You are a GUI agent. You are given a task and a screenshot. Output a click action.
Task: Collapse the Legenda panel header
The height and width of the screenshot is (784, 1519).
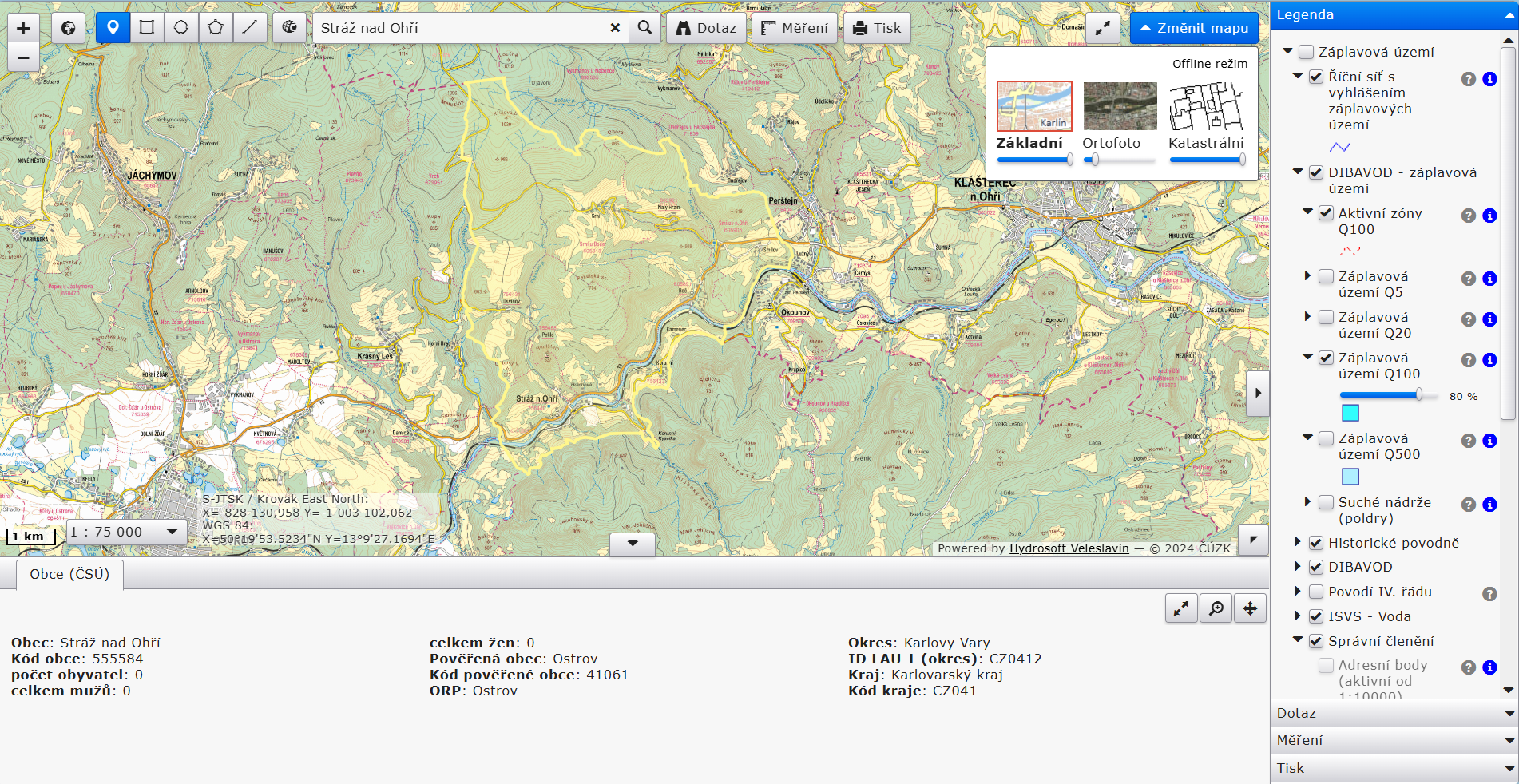pyautogui.click(x=1394, y=14)
